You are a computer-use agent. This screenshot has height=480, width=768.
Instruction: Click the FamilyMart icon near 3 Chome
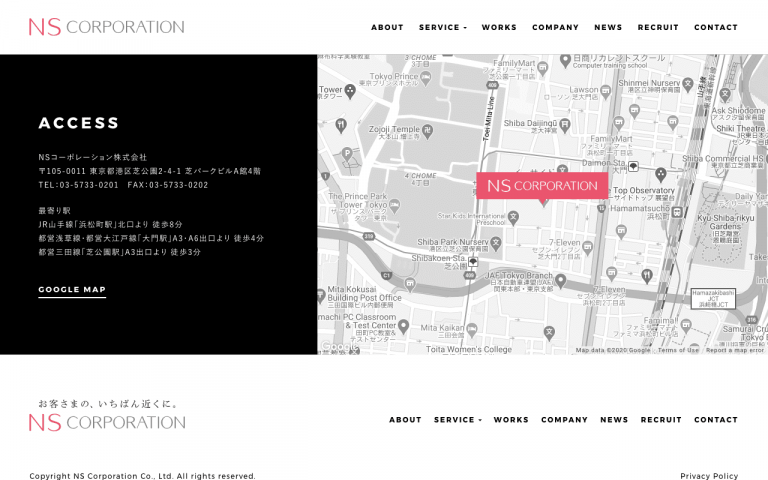click(x=542, y=69)
